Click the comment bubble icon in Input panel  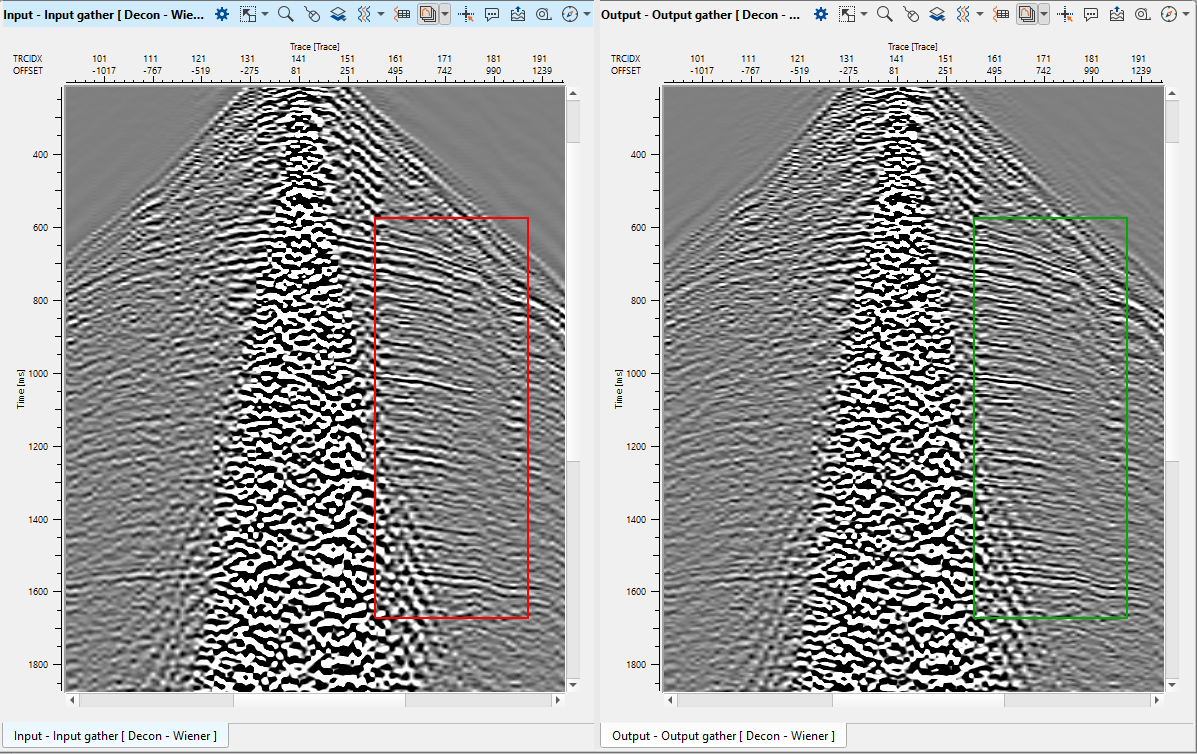click(x=492, y=14)
